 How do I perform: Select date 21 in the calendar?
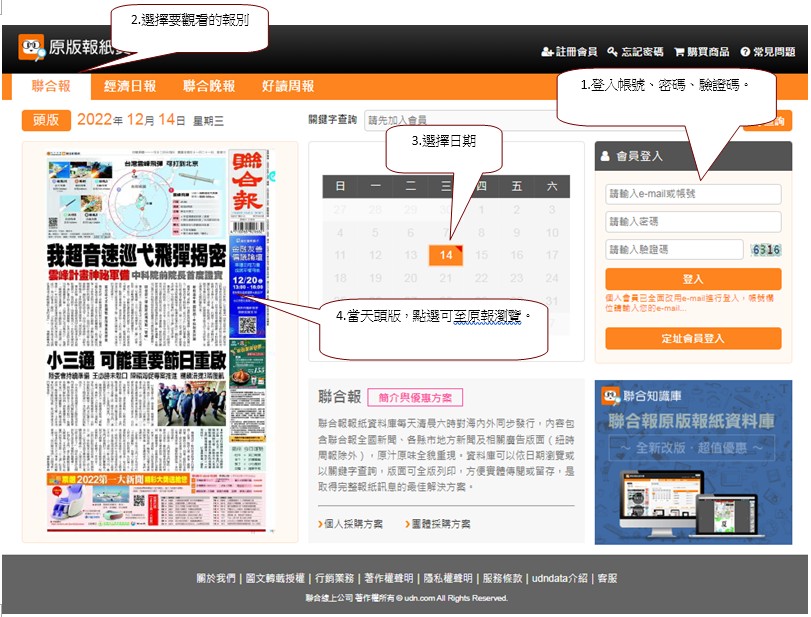[446, 278]
